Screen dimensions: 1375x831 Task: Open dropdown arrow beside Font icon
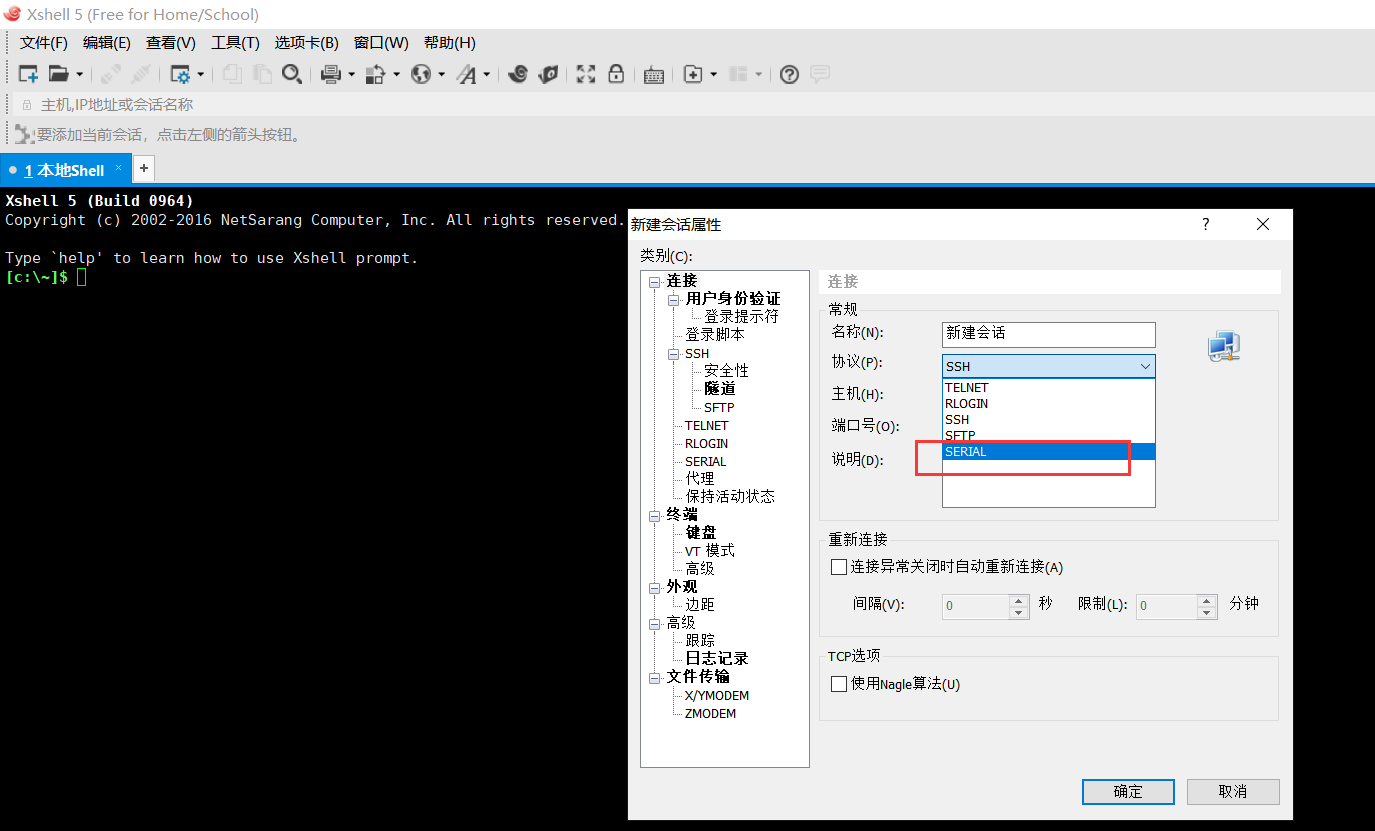(x=487, y=74)
